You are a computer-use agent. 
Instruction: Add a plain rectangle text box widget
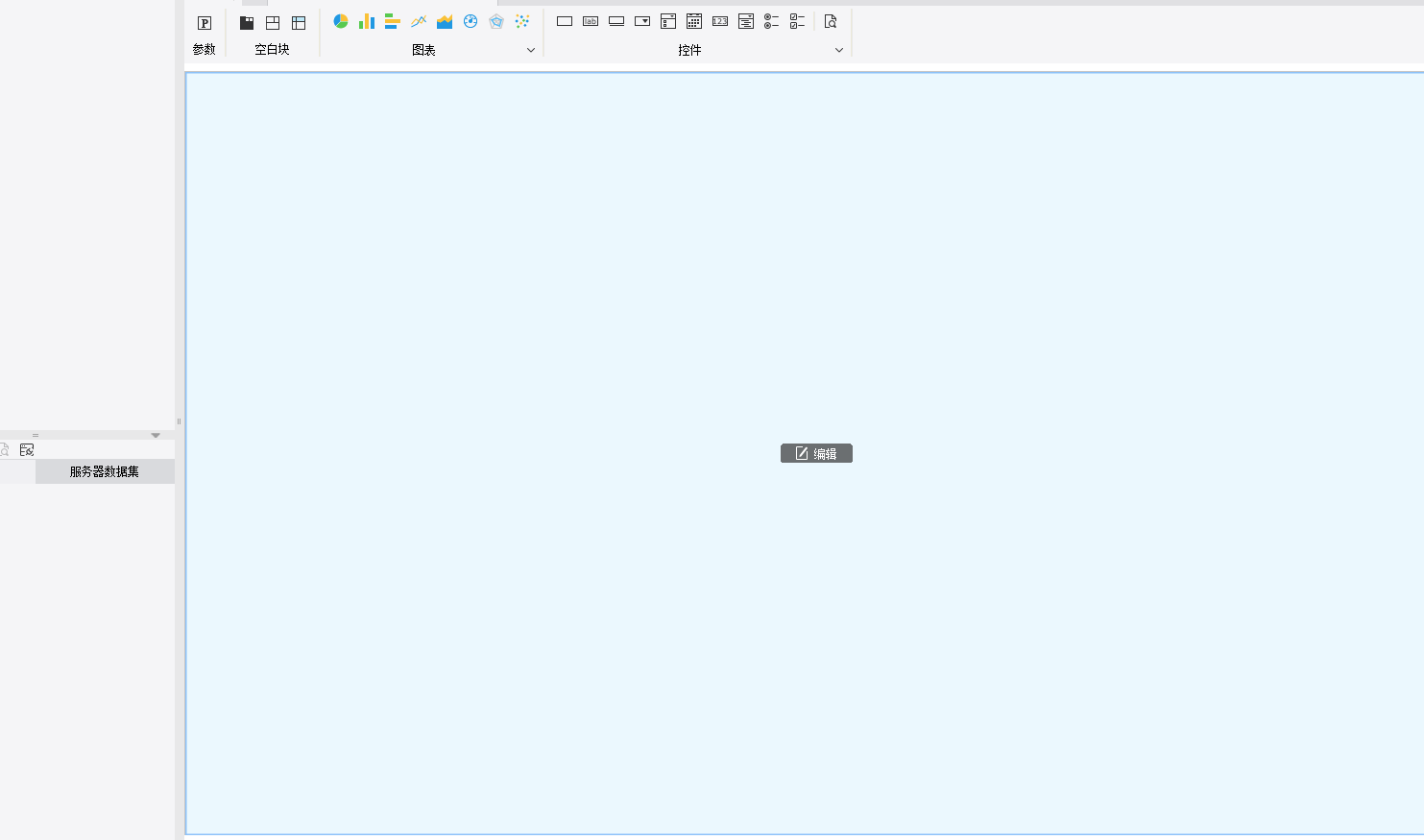click(x=565, y=21)
